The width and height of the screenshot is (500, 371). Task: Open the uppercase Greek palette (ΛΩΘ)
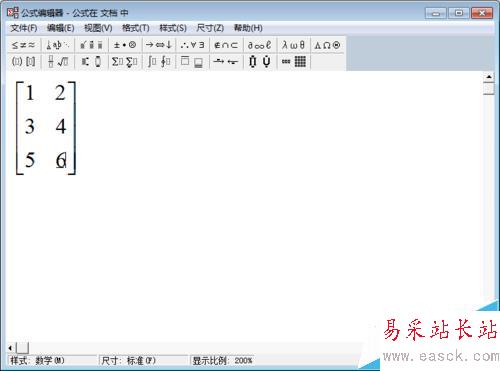[327, 45]
